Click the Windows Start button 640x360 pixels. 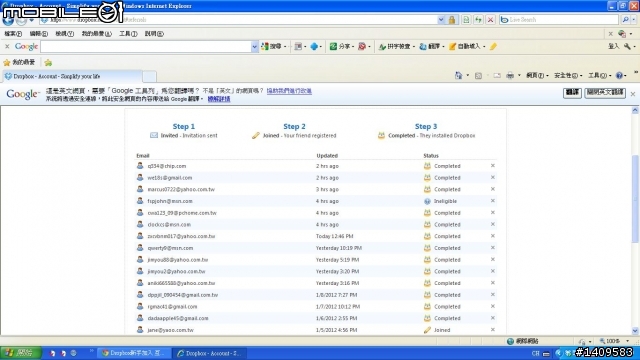point(20,353)
